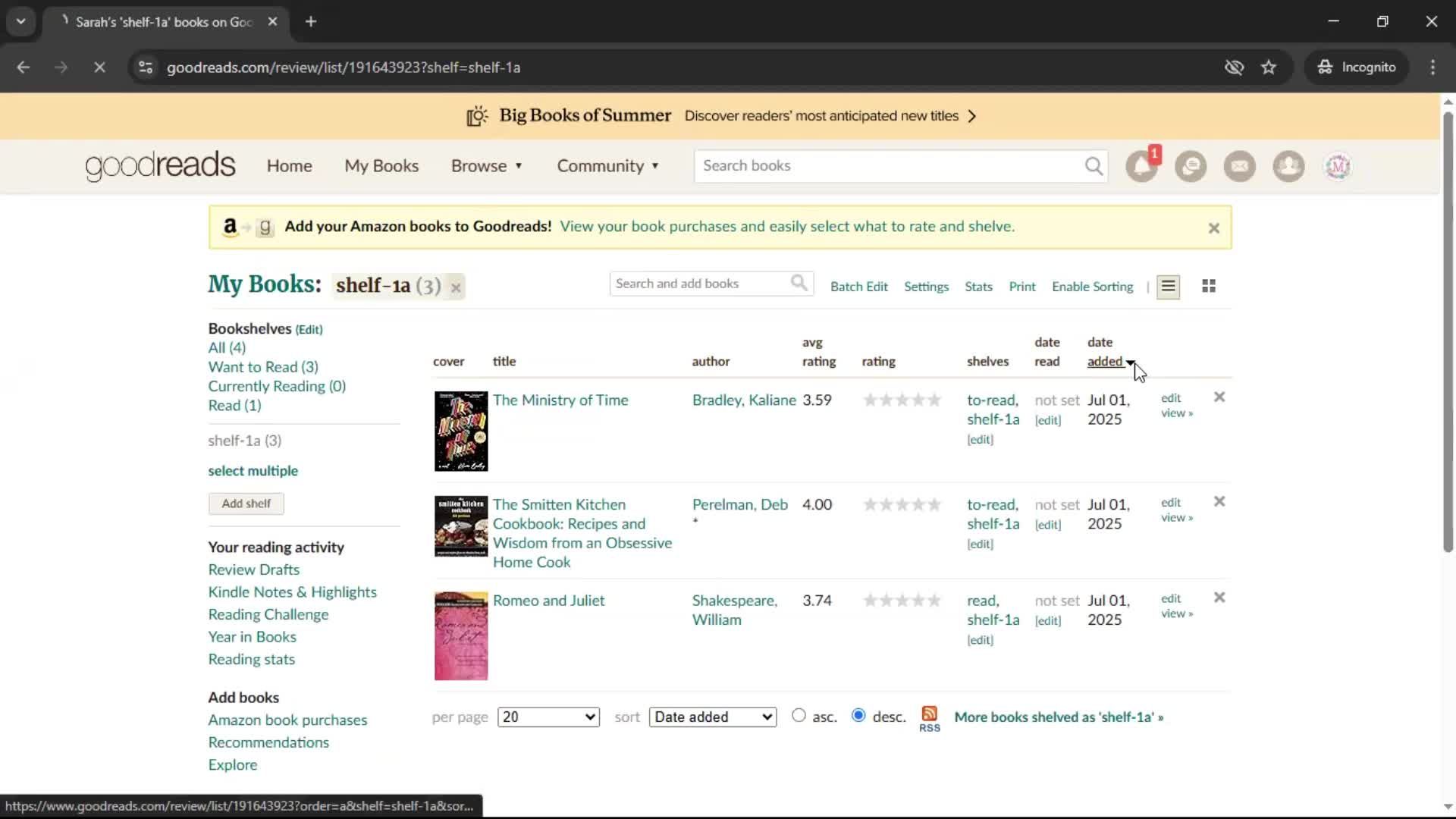Rate The Ministry of Time stars
Viewport: 1456px width, 819px height.
pyautogui.click(x=902, y=400)
